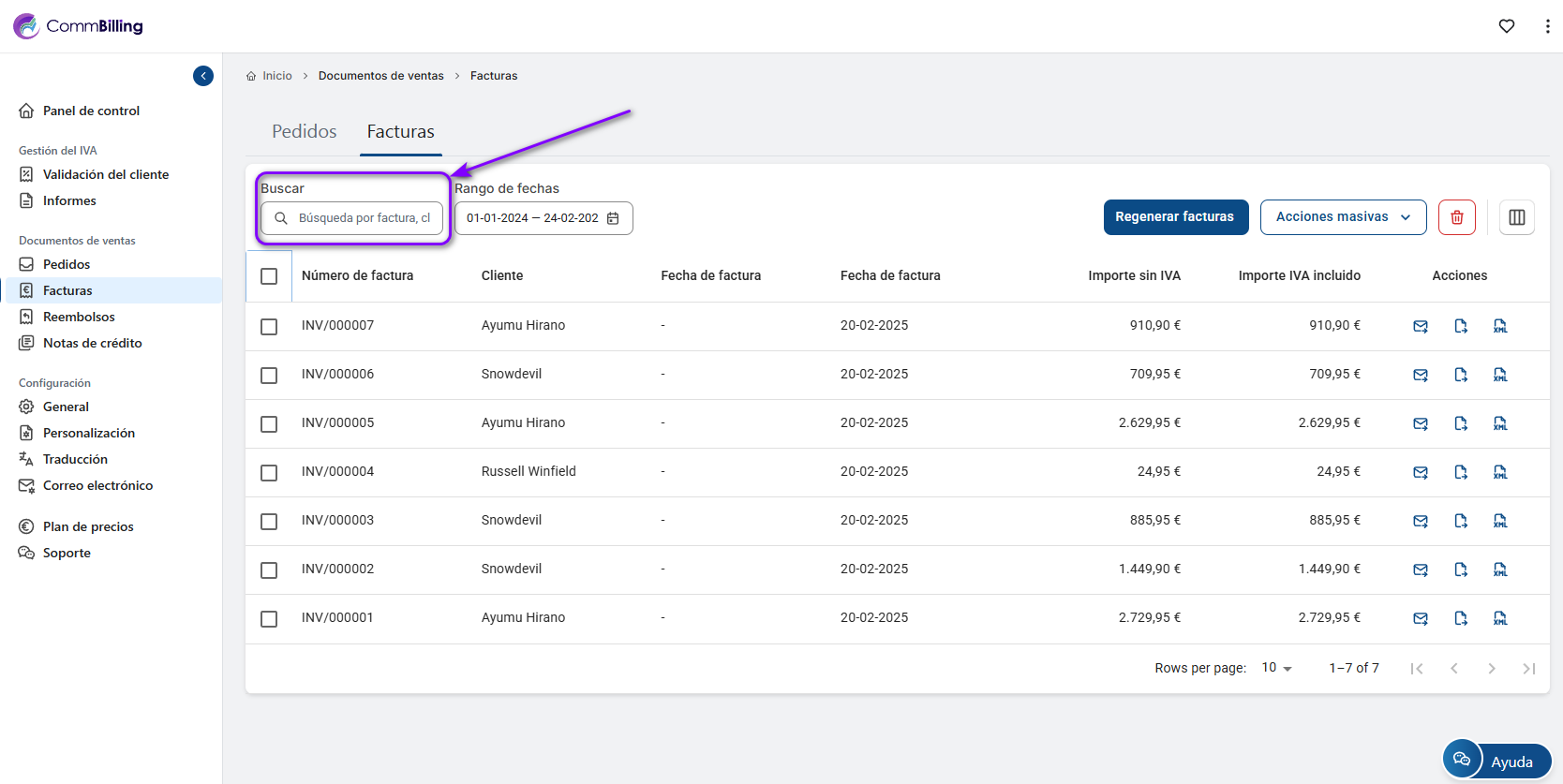Open the column visibility settings icon
The height and width of the screenshot is (784, 1563).
pyautogui.click(x=1516, y=217)
